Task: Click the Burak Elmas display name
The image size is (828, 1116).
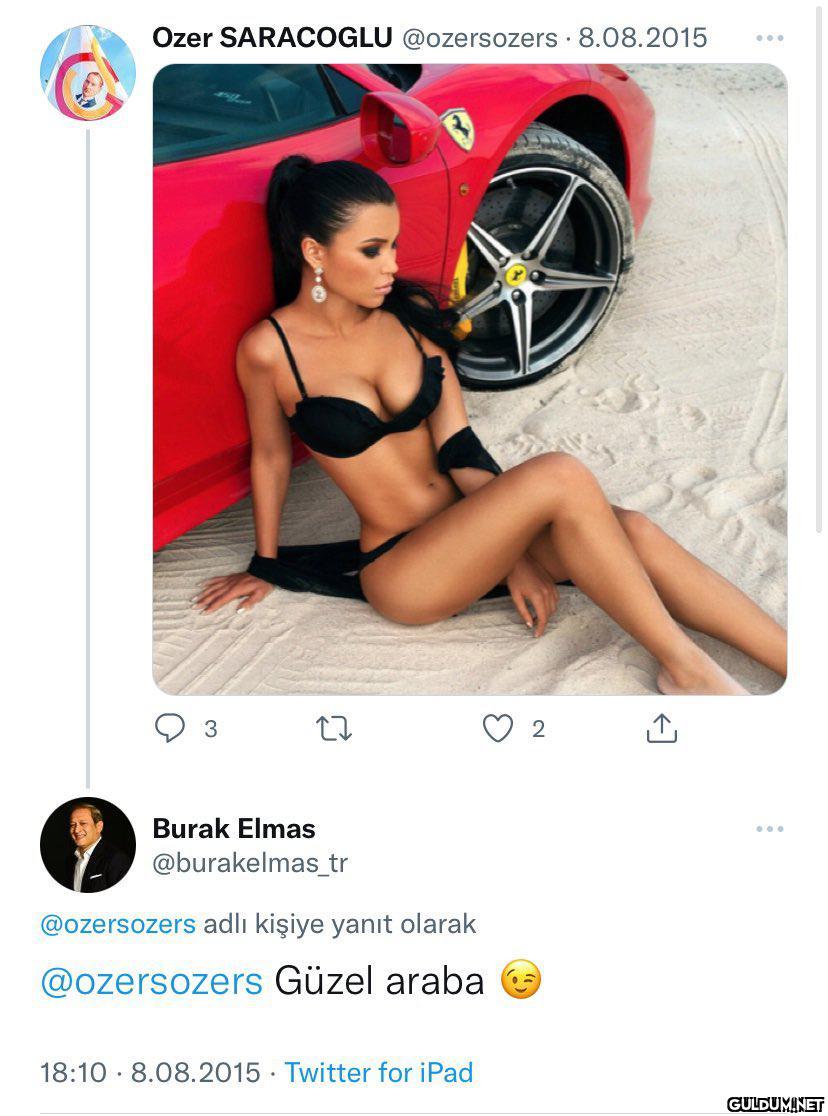Action: click(x=234, y=828)
